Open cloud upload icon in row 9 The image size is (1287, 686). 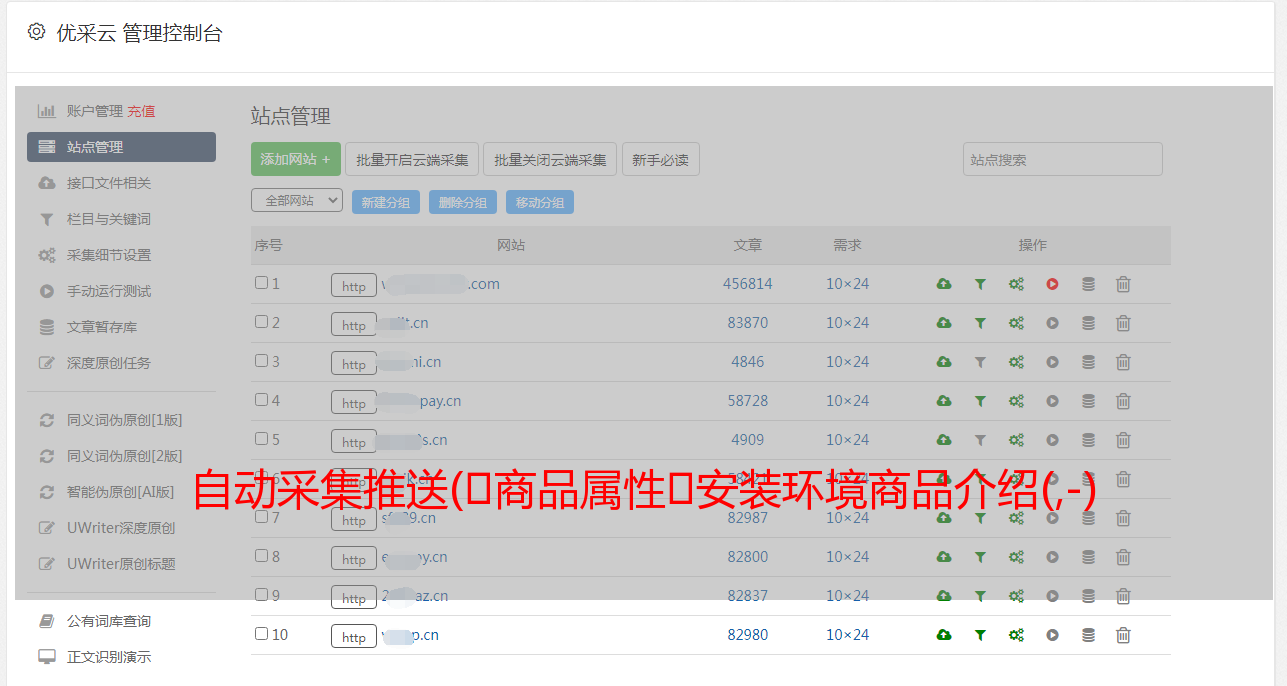(x=943, y=596)
